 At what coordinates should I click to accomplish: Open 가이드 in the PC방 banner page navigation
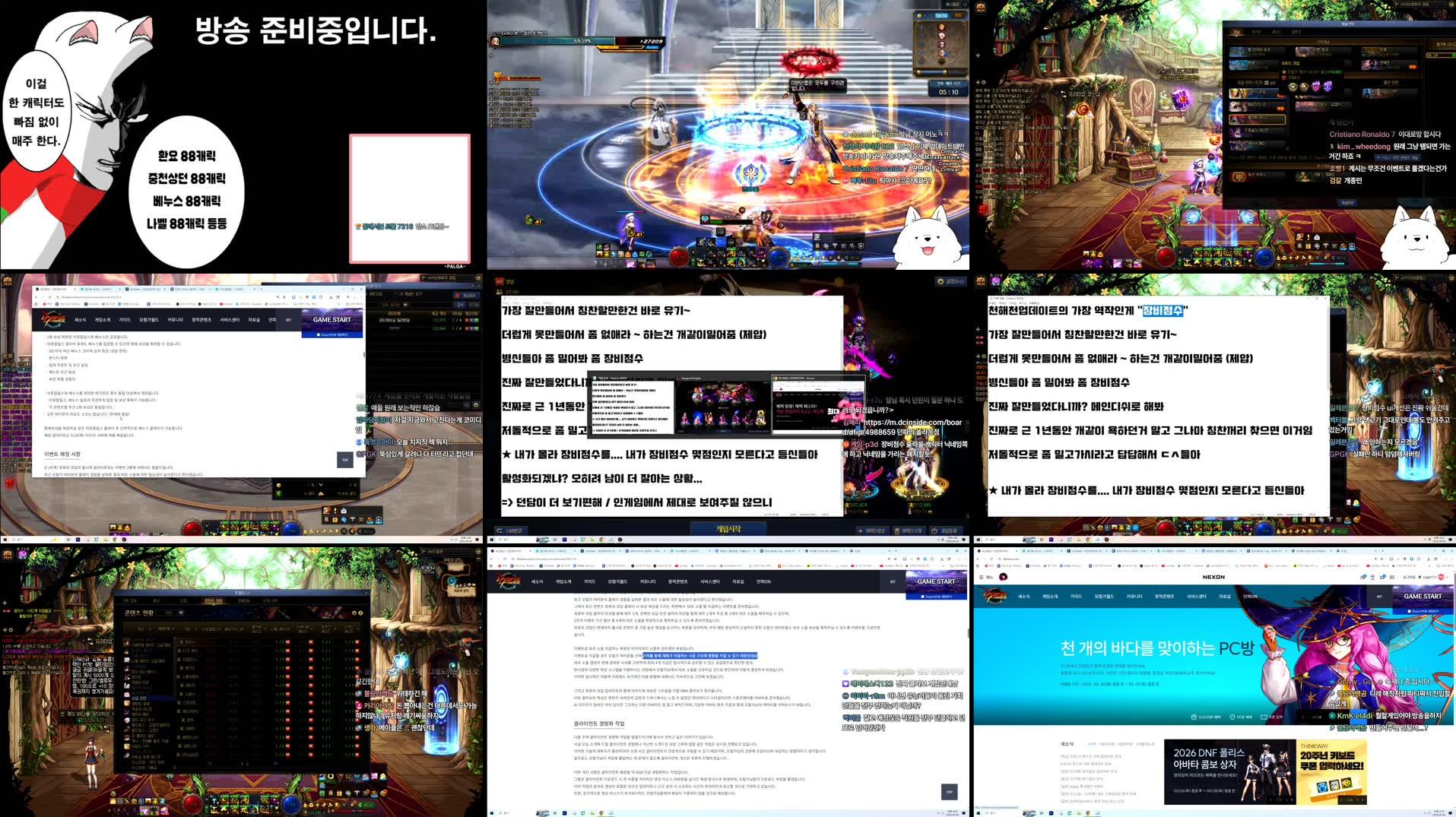(x=1076, y=597)
